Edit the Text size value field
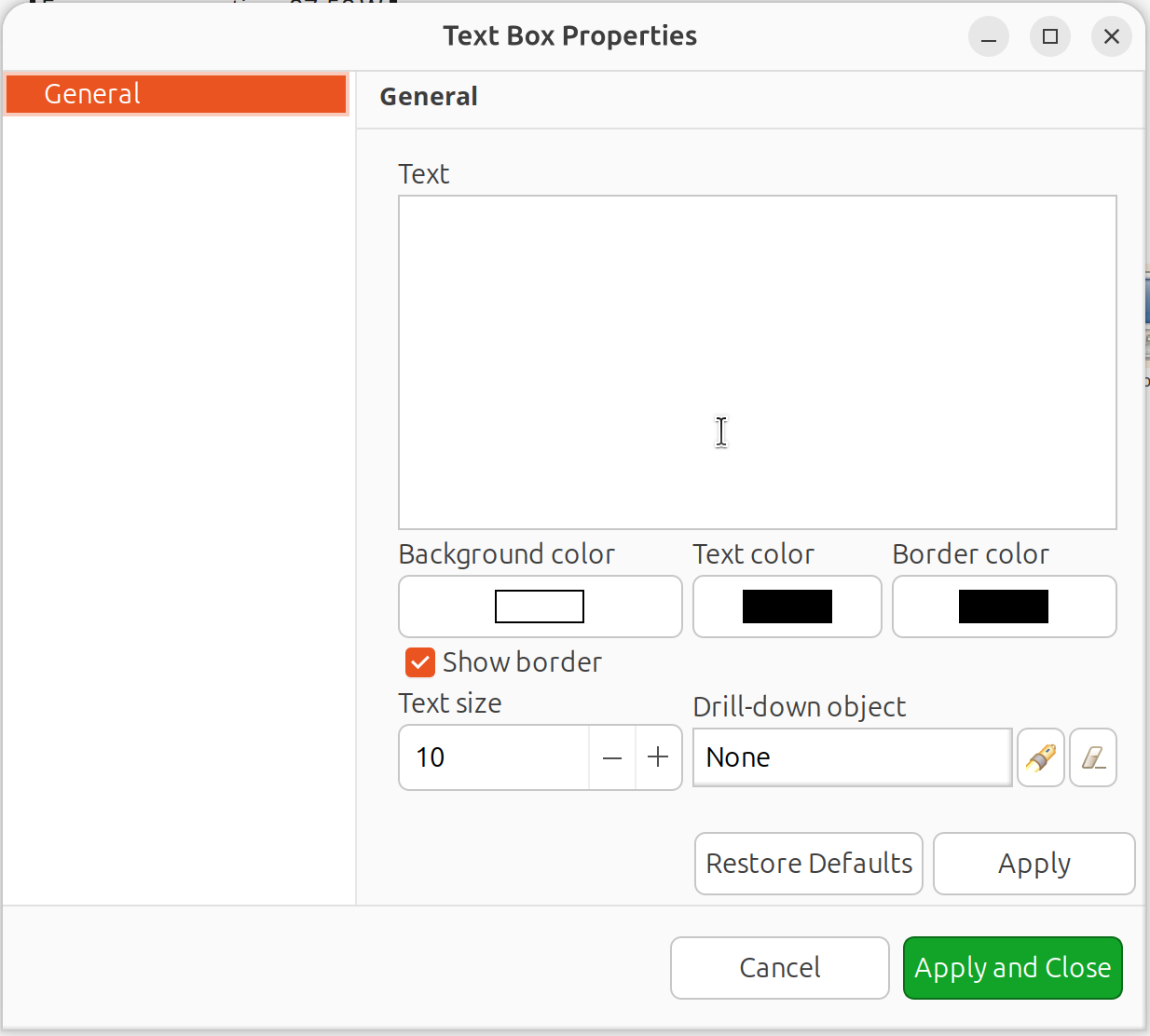 pyautogui.click(x=485, y=757)
